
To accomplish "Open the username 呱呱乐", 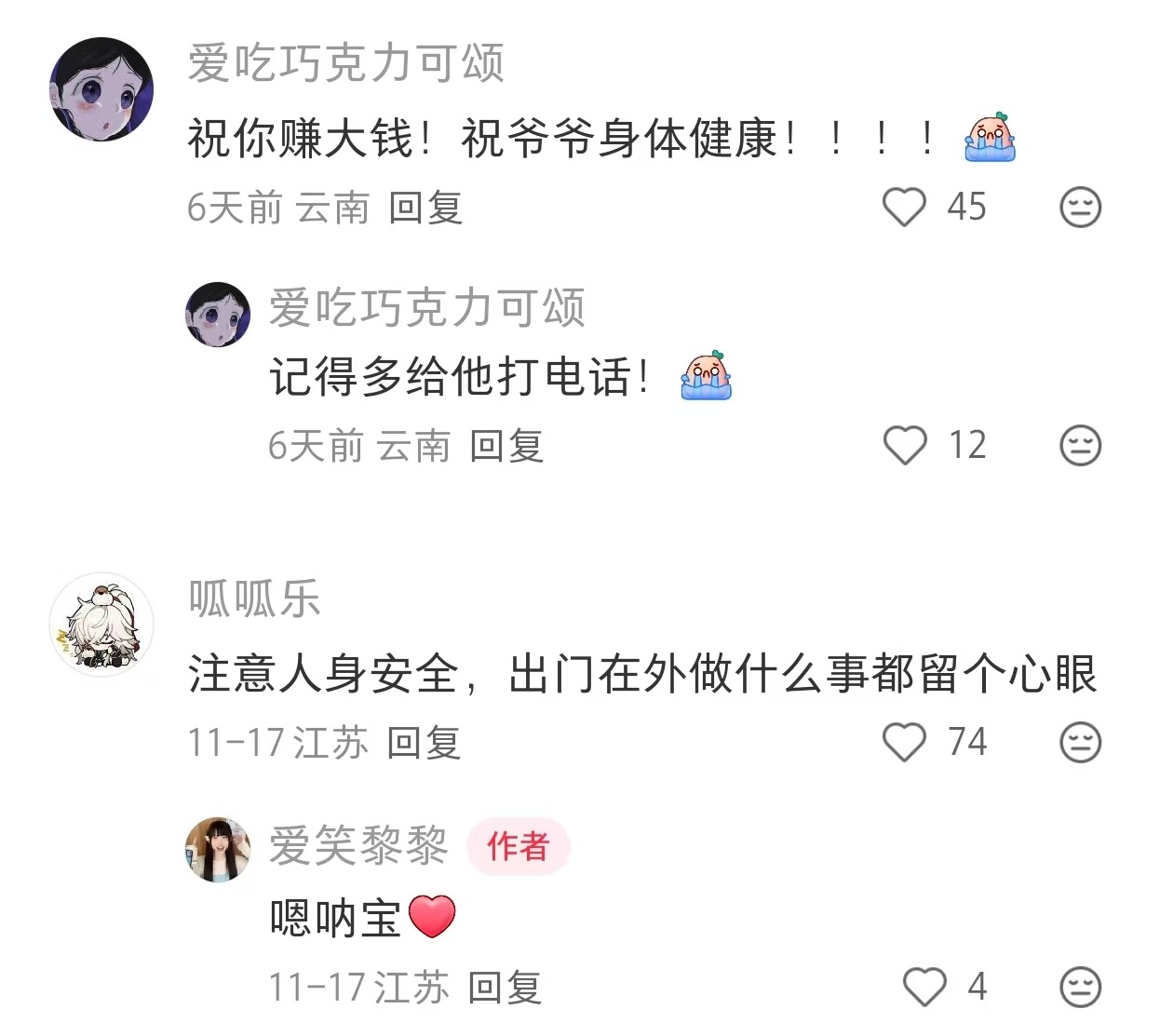I will 254,599.
